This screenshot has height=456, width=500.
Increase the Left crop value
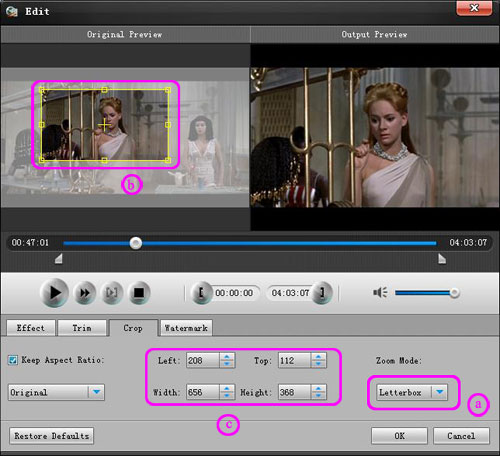[227, 356]
